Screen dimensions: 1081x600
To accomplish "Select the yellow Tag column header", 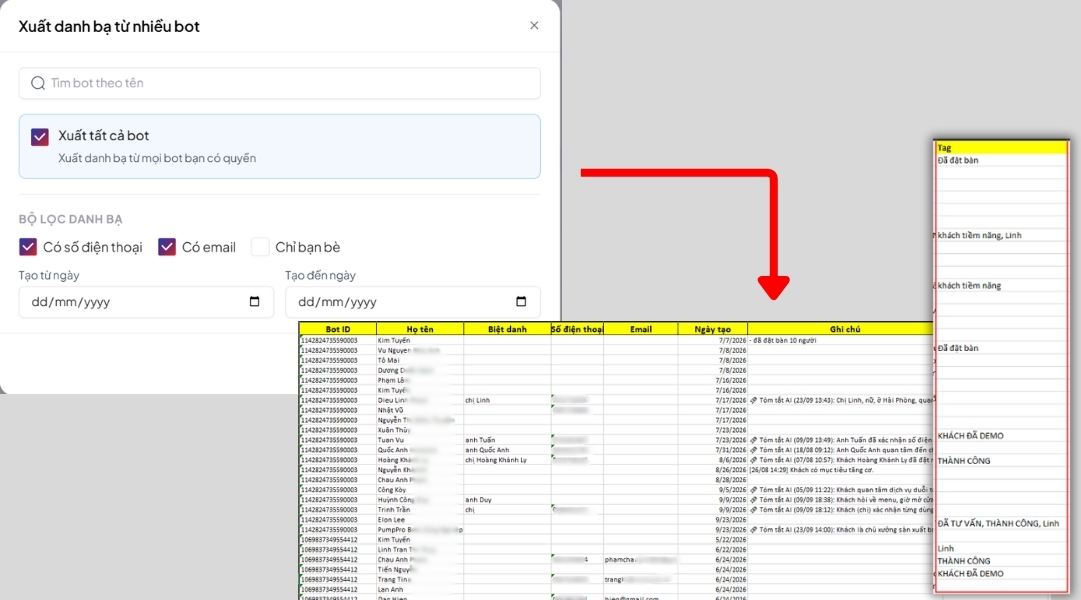I will tap(1001, 148).
